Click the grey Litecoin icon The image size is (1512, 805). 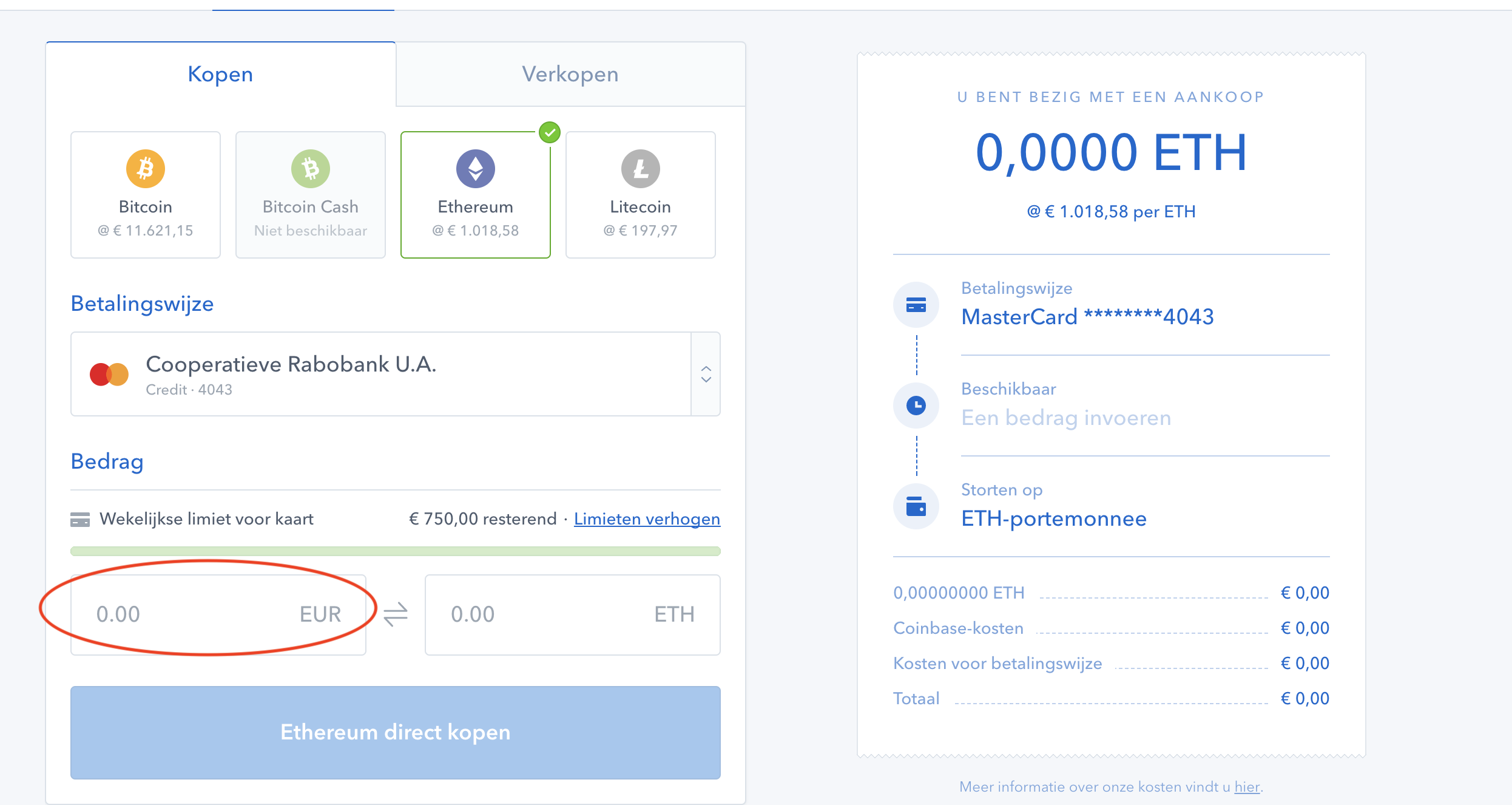pyautogui.click(x=641, y=169)
